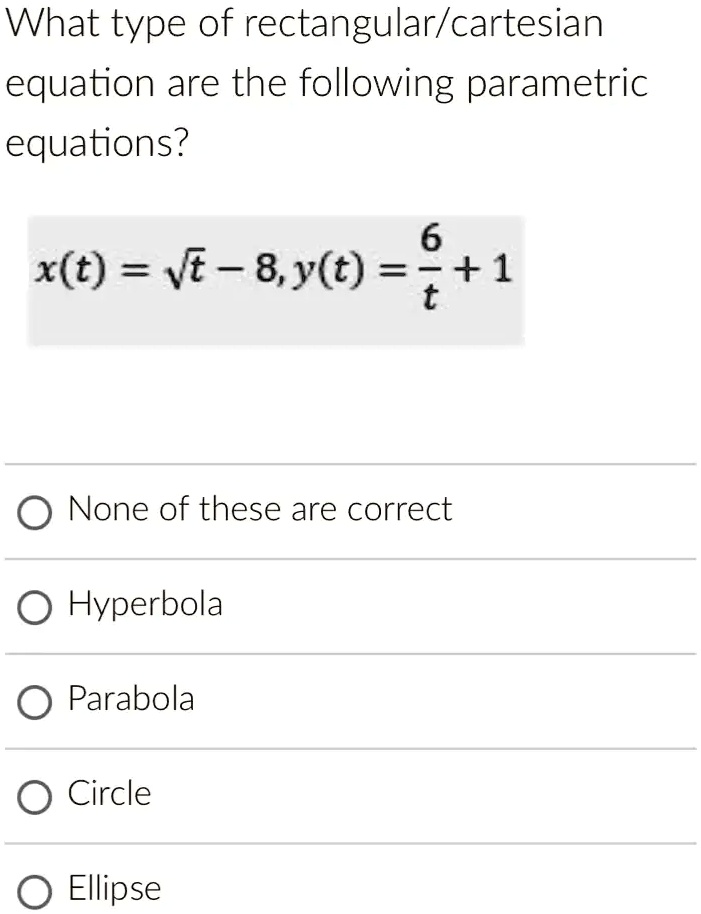Viewport: 701px width, 914px height.
Task: Select the Ellipse radio button
Action: [x=35, y=888]
